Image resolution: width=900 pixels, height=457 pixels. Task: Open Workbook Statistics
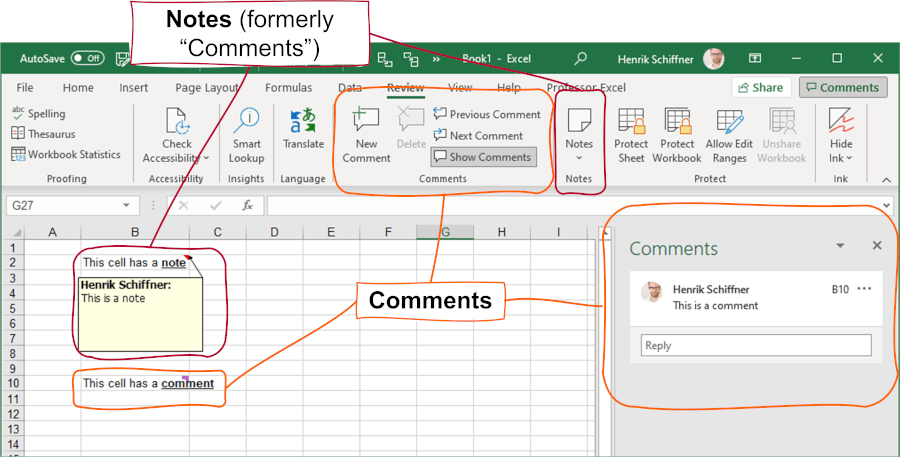point(66,154)
